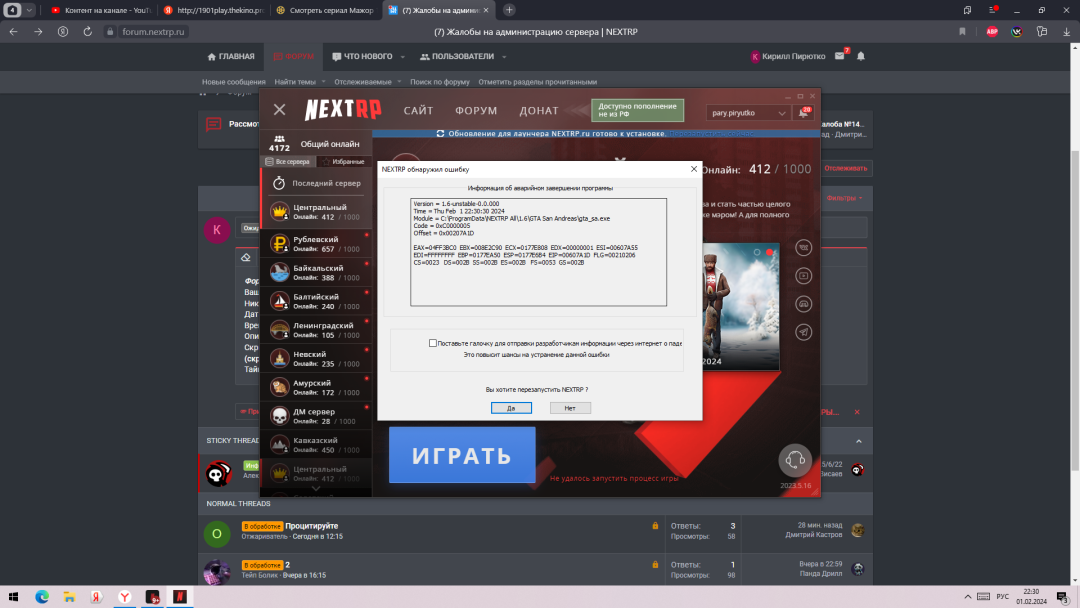The image size is (1080, 608).
Task: Click Нет in the error dialog
Action: pyautogui.click(x=570, y=408)
